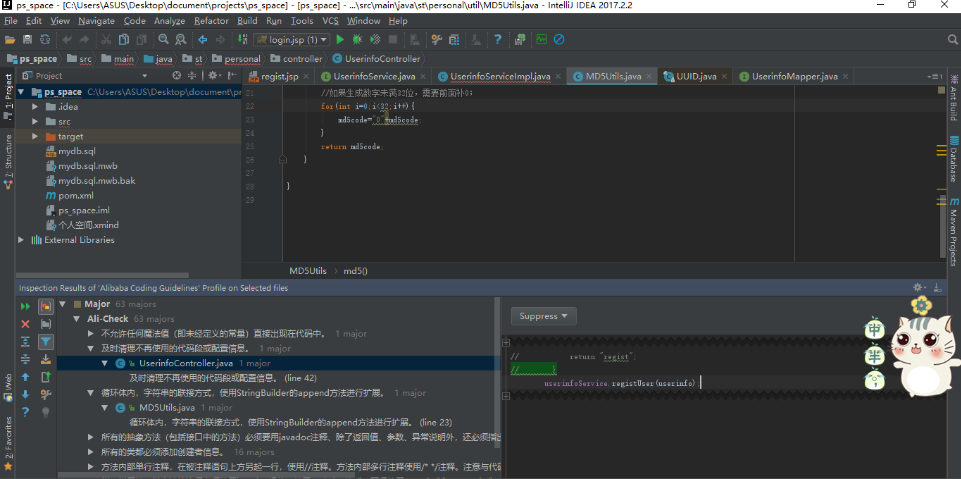Click the Make Project build icon
This screenshot has height=479, width=961.
tap(242, 39)
